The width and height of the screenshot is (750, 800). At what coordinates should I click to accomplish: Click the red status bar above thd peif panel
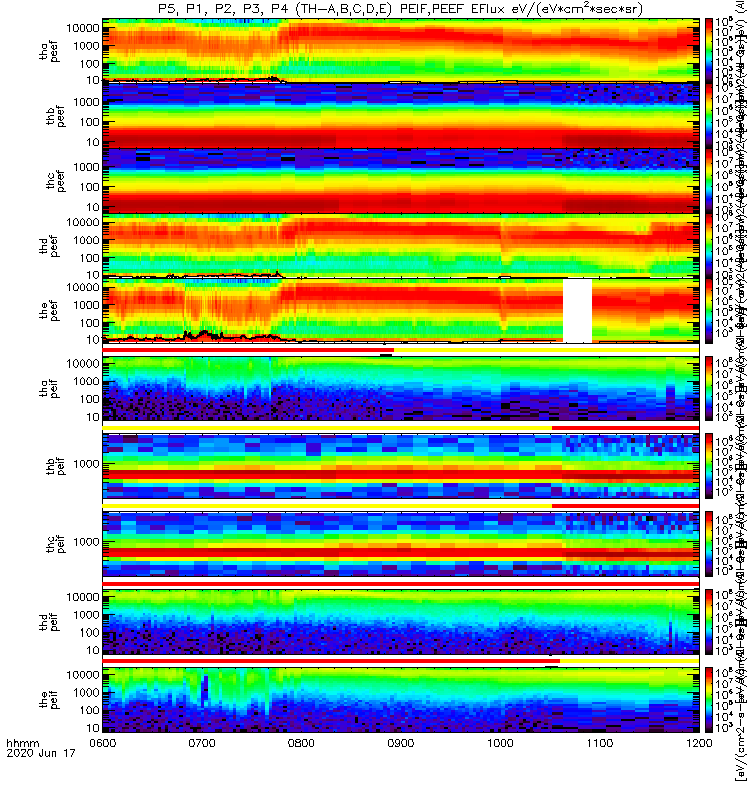pos(401,583)
